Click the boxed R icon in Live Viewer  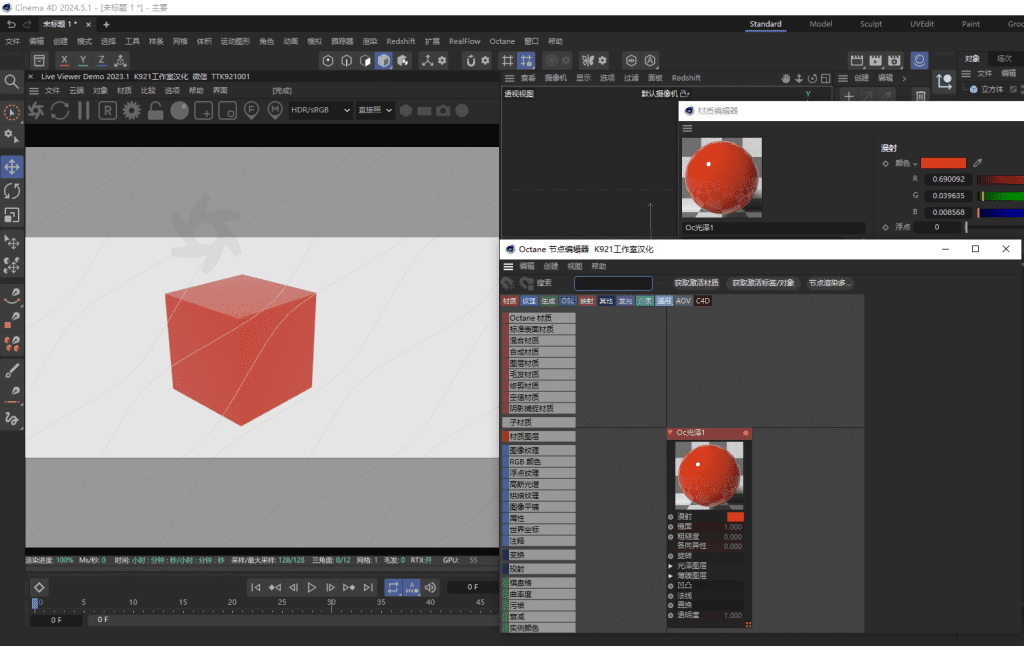(x=107, y=110)
